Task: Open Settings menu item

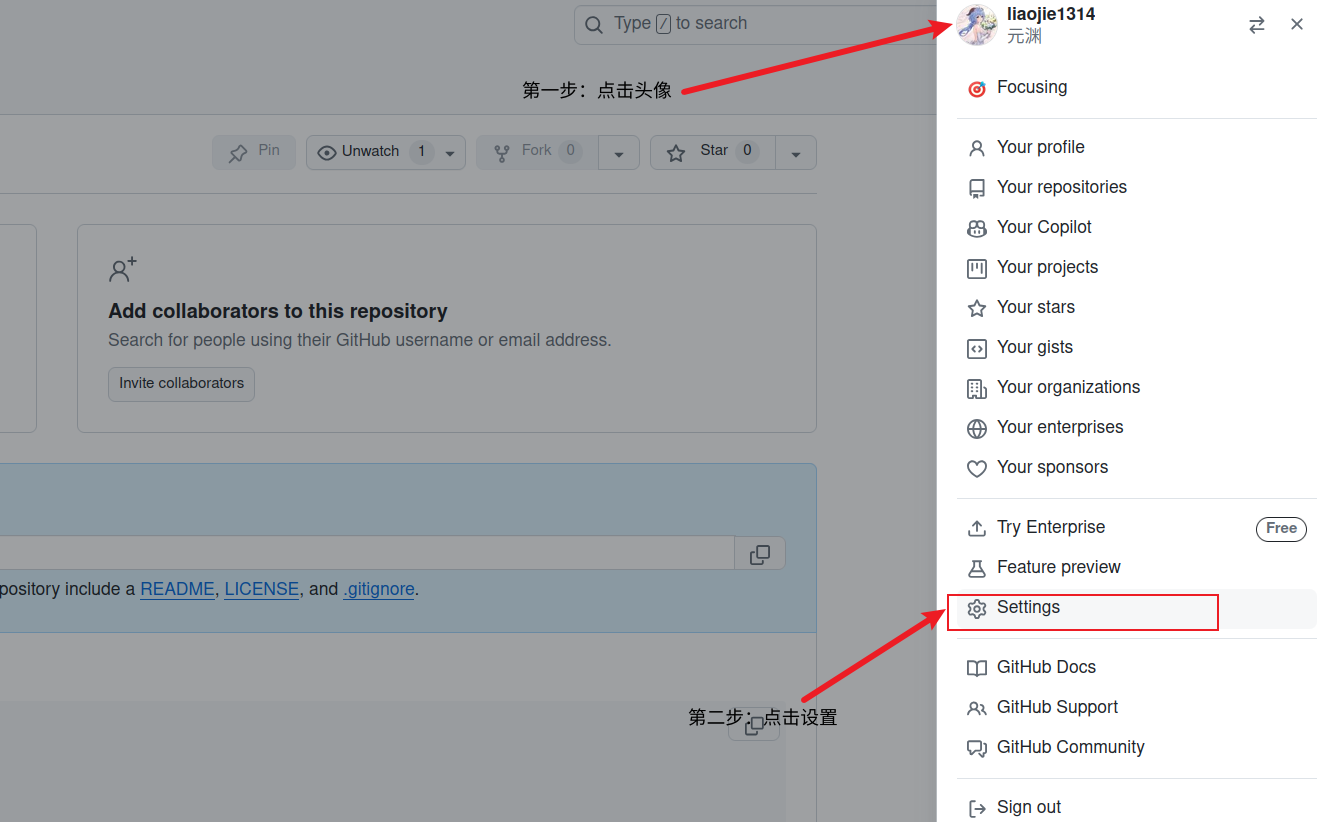Action: coord(1137,608)
